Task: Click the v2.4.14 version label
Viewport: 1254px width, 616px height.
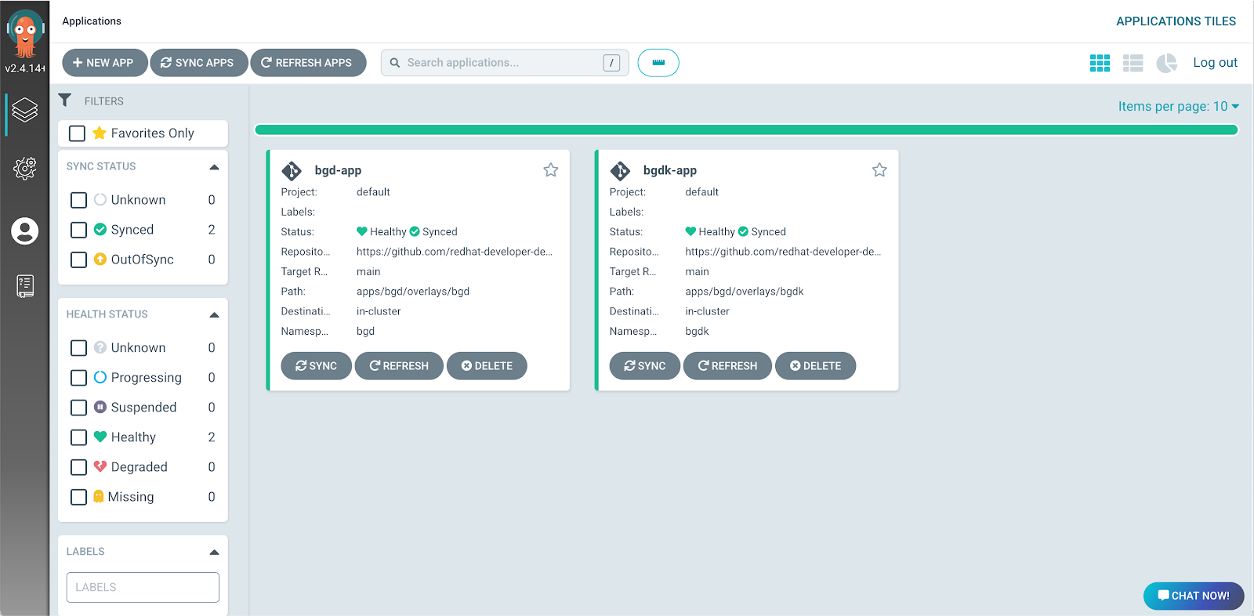Action: (24, 69)
